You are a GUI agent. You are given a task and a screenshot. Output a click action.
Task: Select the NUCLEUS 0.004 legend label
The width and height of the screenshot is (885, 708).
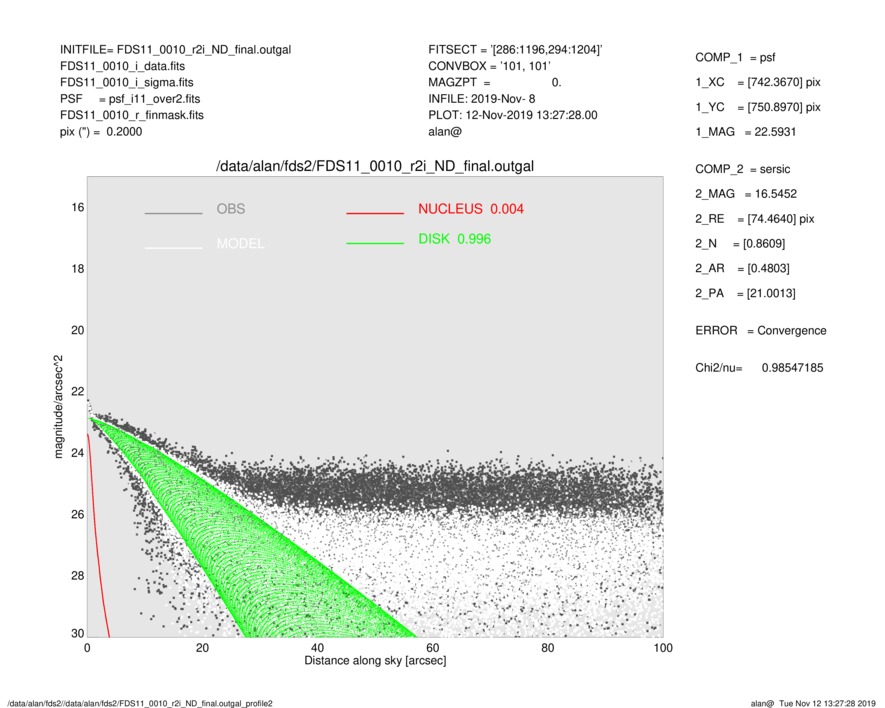[470, 209]
